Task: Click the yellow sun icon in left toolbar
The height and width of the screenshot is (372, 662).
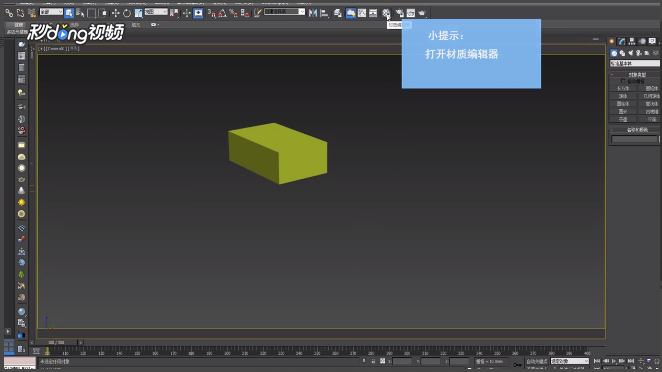Action: coord(21,203)
